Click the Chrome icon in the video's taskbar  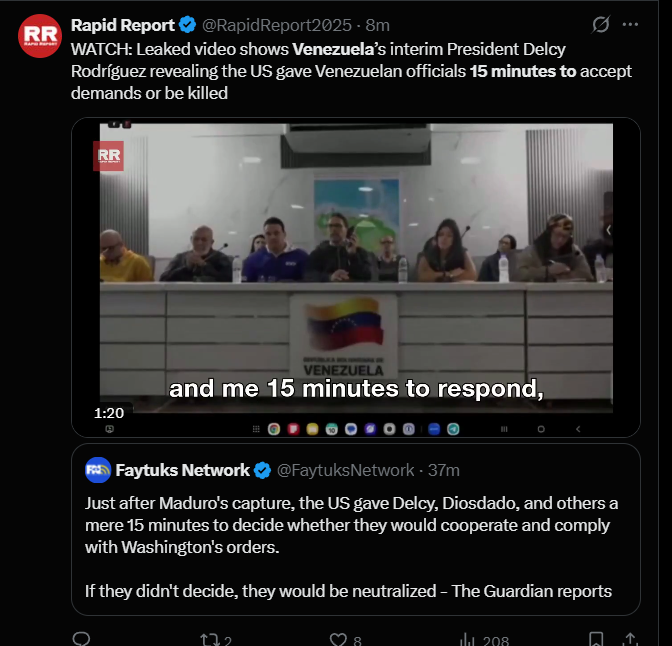pos(274,429)
